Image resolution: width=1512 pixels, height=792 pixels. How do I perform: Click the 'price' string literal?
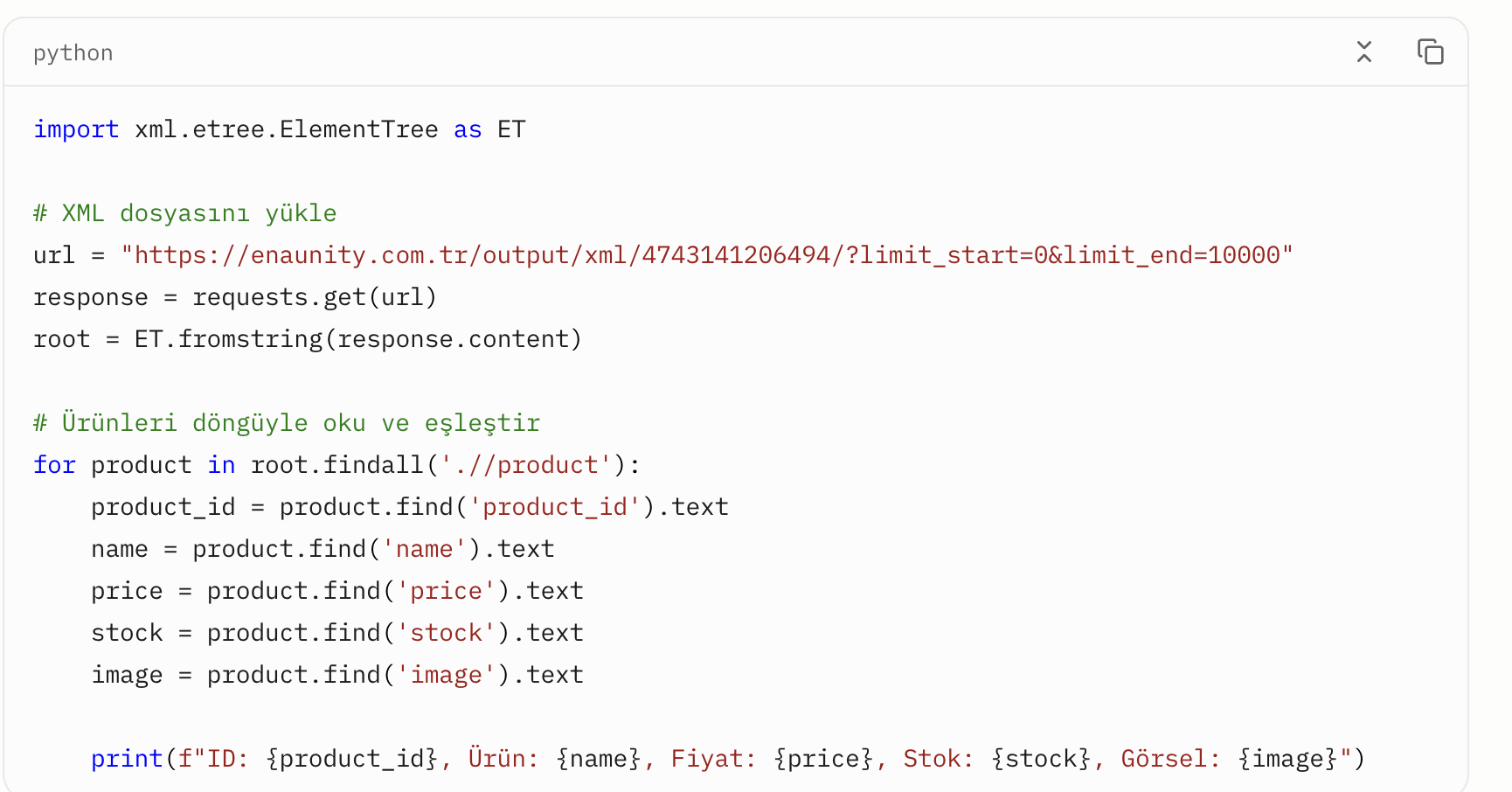pyautogui.click(x=446, y=591)
